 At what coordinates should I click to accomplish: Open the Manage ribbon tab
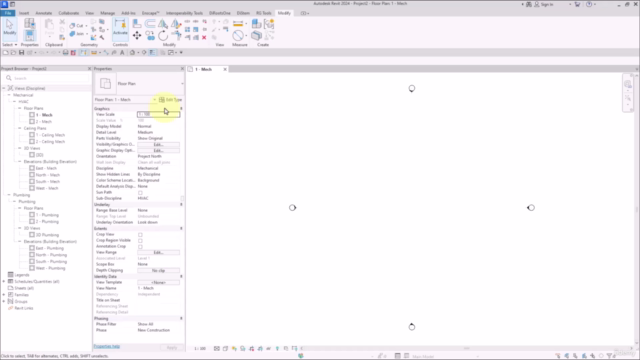(107, 13)
